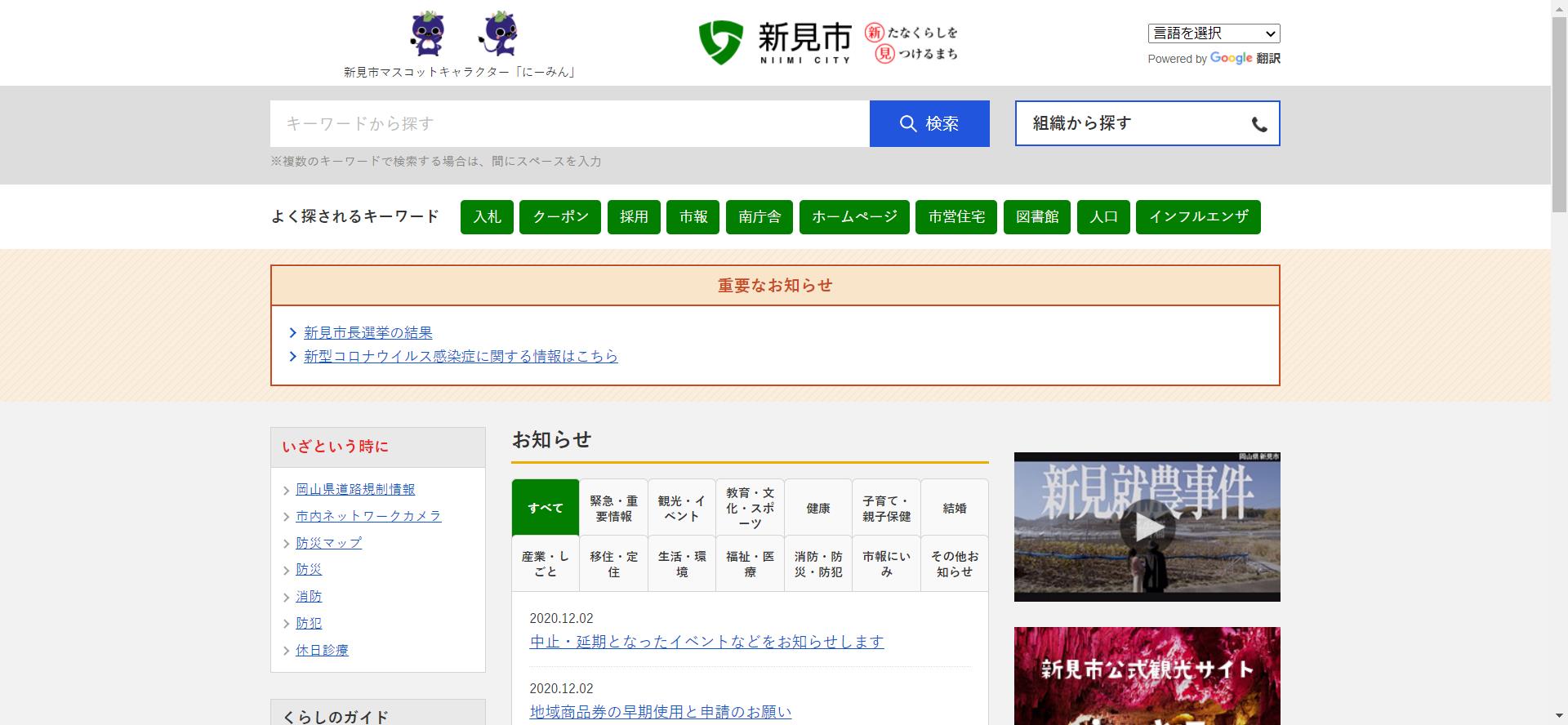Switch to 福祉・医療 tab
Screen dimensions: 1568x725
(750, 563)
